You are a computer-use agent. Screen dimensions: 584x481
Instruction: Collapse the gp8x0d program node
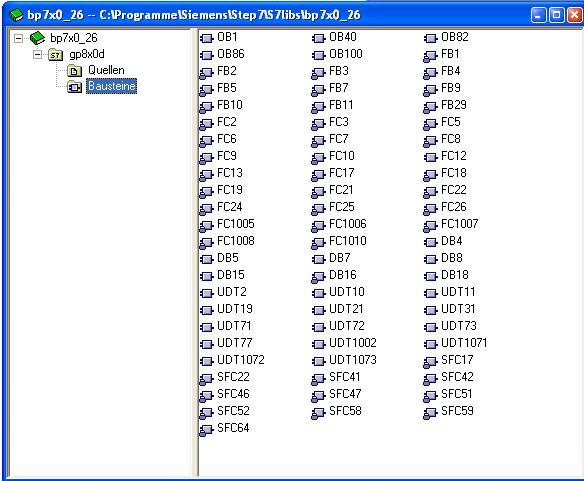[37, 55]
